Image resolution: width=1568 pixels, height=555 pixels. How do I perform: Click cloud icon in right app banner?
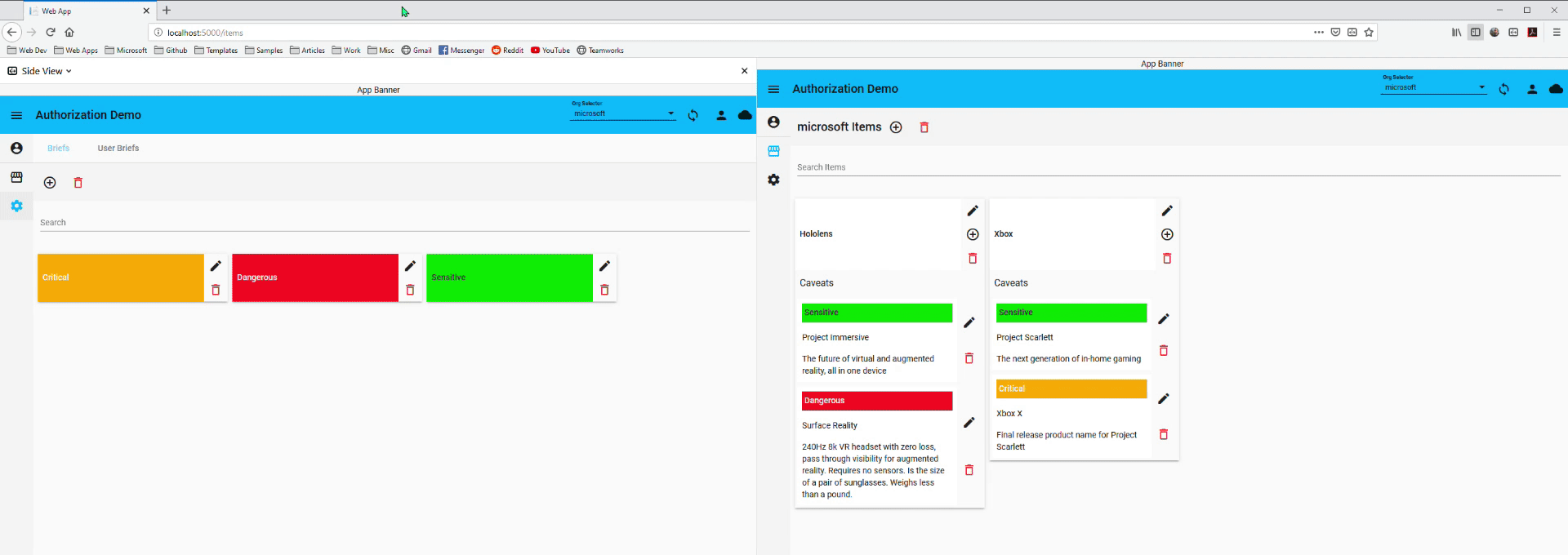coord(1556,89)
